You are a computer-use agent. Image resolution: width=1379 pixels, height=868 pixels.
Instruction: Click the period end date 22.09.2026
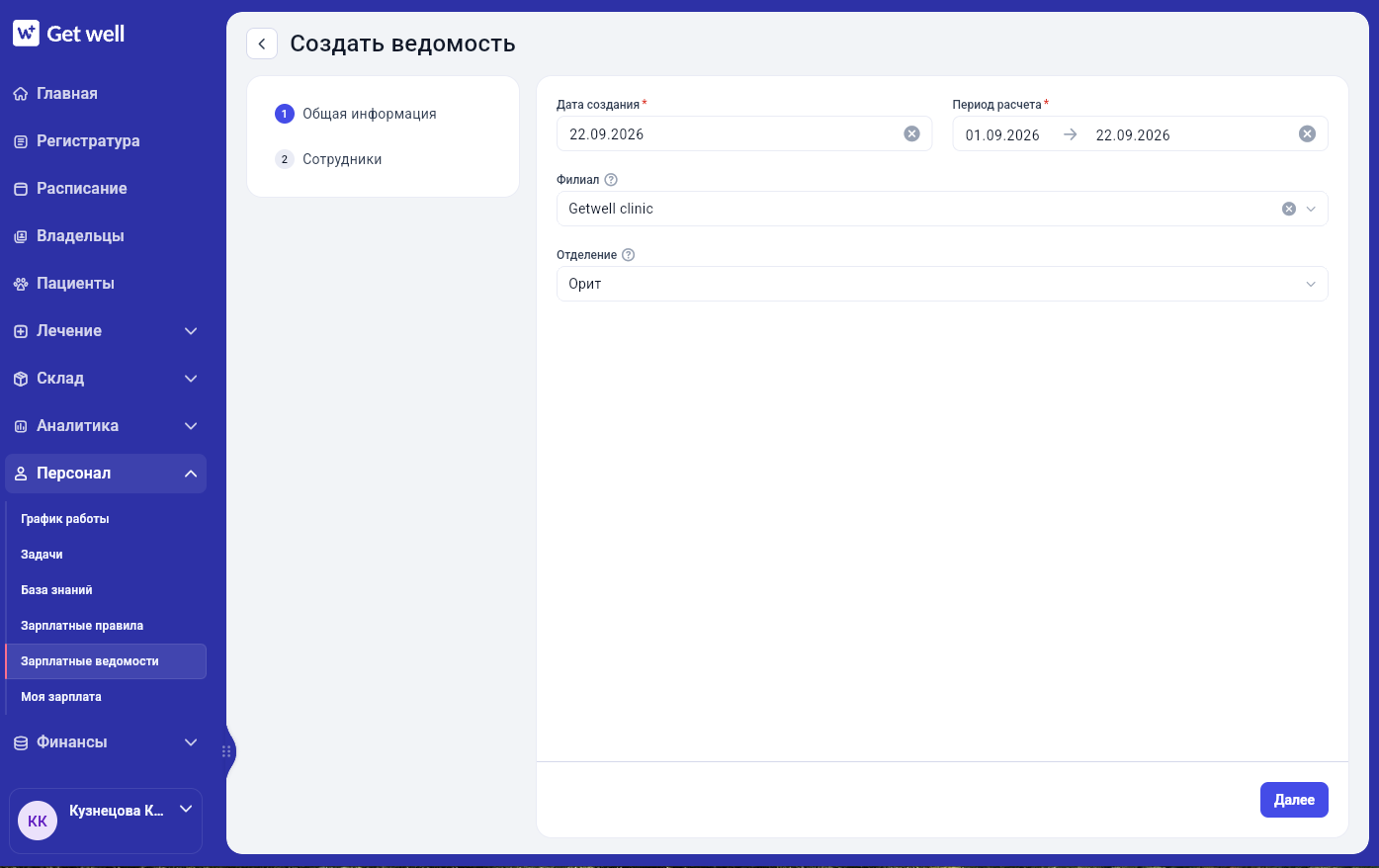pyautogui.click(x=1133, y=135)
